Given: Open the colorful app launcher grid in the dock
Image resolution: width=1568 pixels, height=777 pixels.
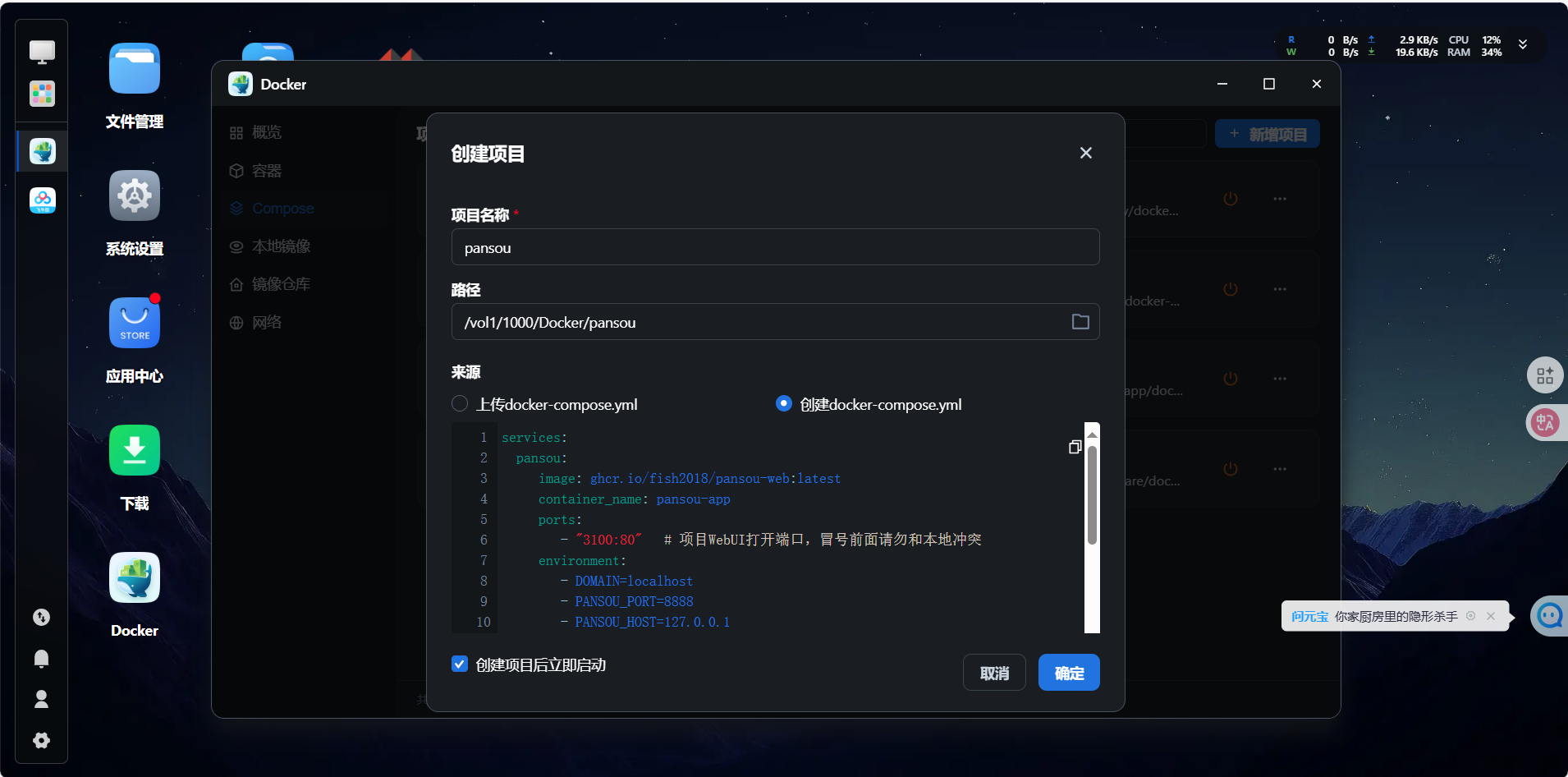Looking at the screenshot, I should tap(42, 93).
